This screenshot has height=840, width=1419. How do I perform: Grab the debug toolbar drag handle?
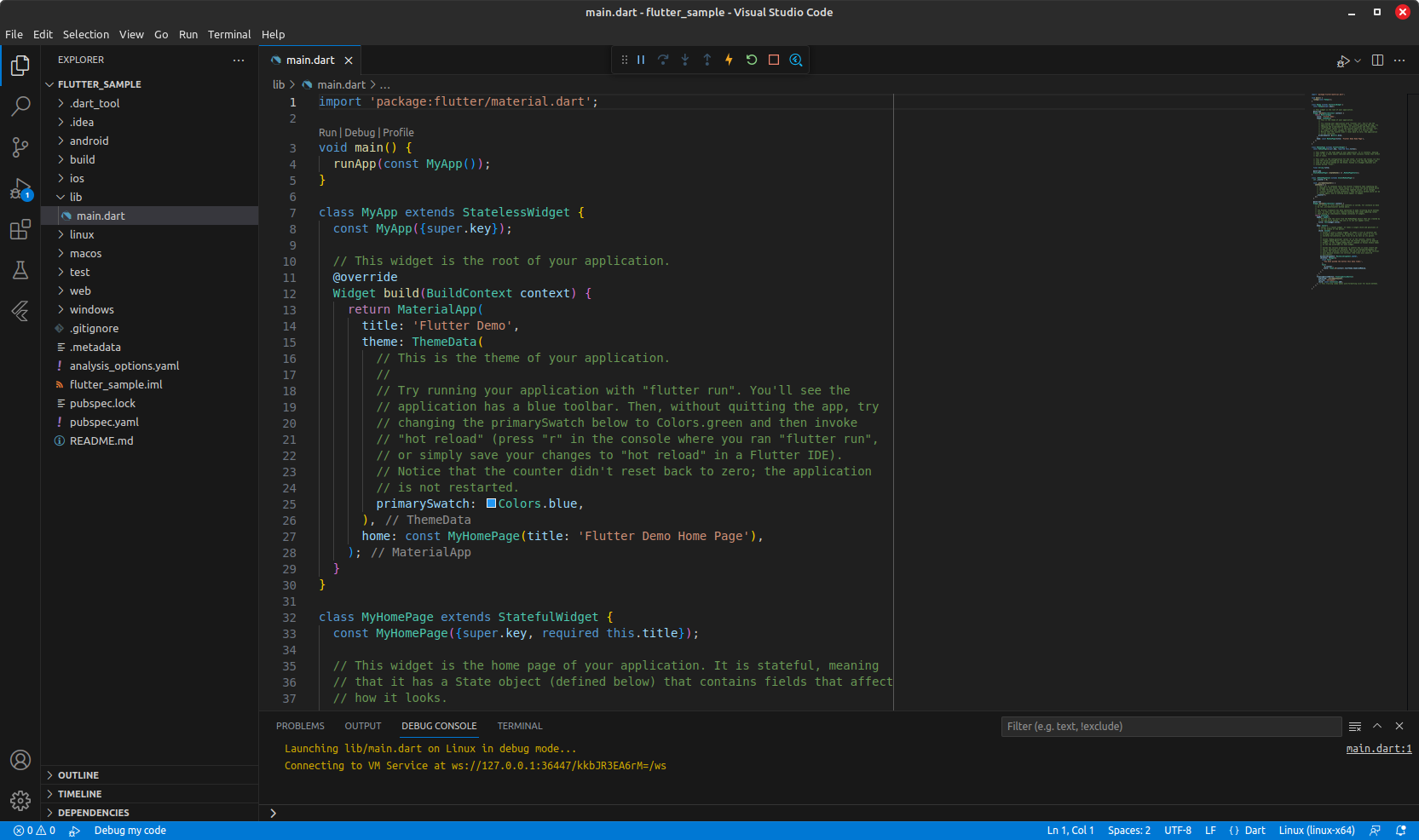click(624, 60)
